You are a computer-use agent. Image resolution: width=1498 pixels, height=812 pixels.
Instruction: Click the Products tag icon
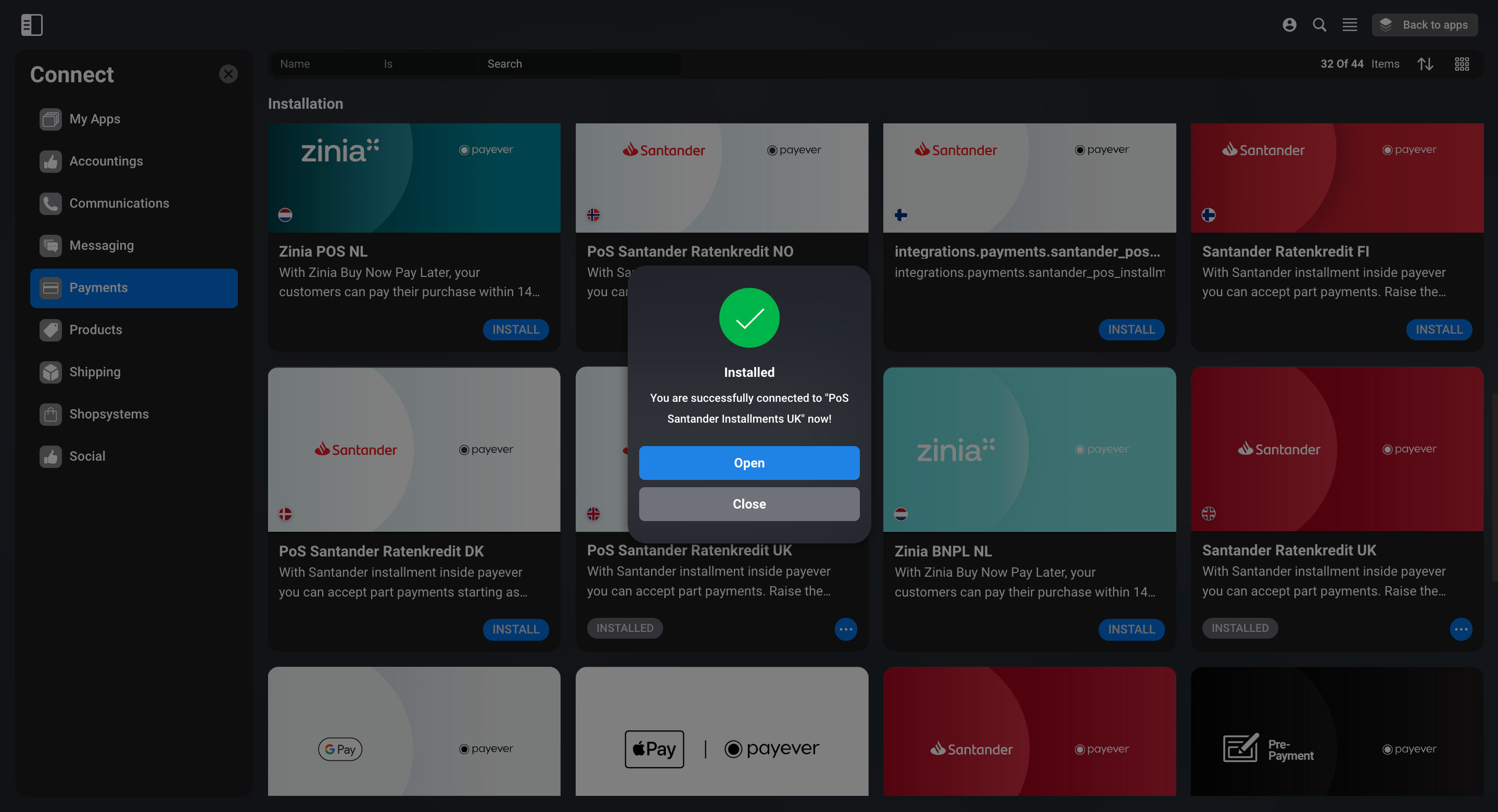[50, 330]
